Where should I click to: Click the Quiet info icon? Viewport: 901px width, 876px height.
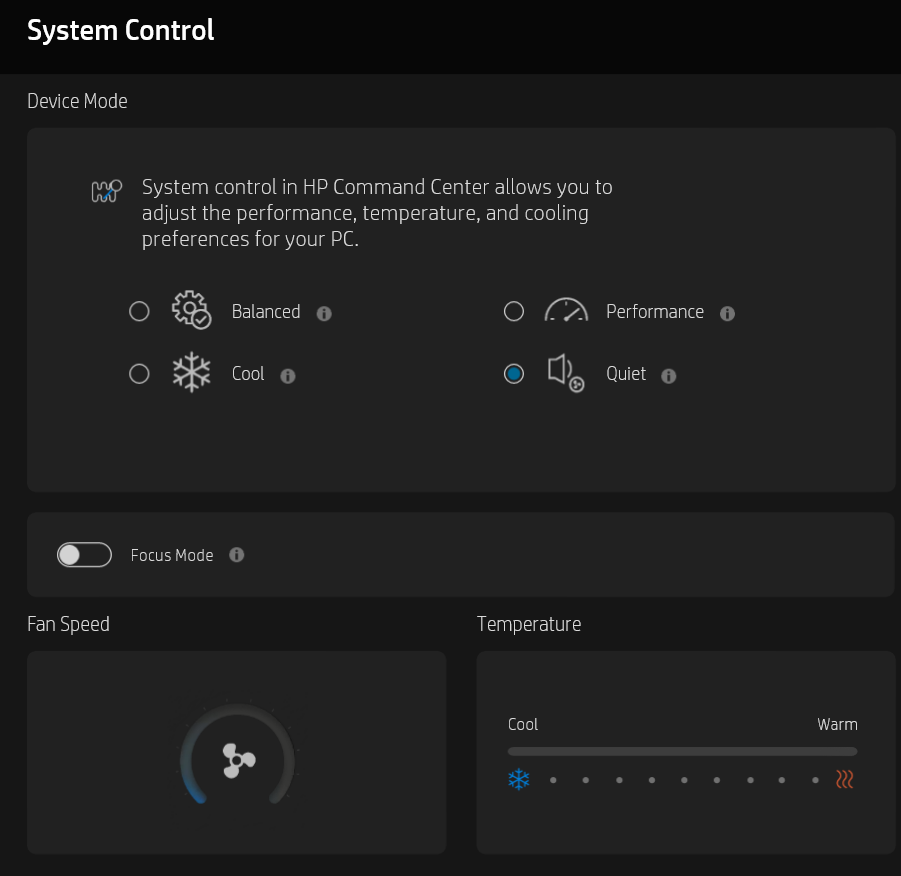668,376
